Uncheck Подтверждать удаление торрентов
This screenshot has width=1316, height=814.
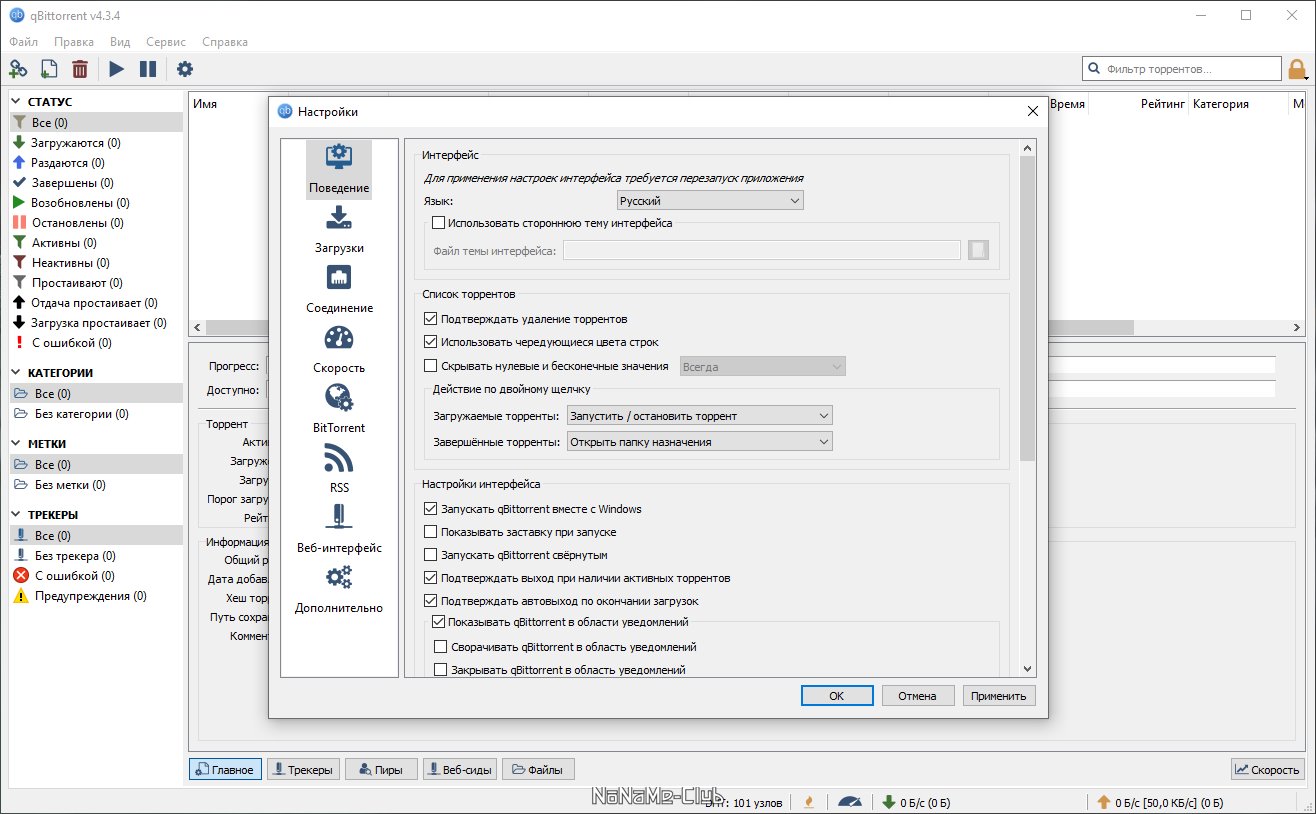click(x=431, y=319)
